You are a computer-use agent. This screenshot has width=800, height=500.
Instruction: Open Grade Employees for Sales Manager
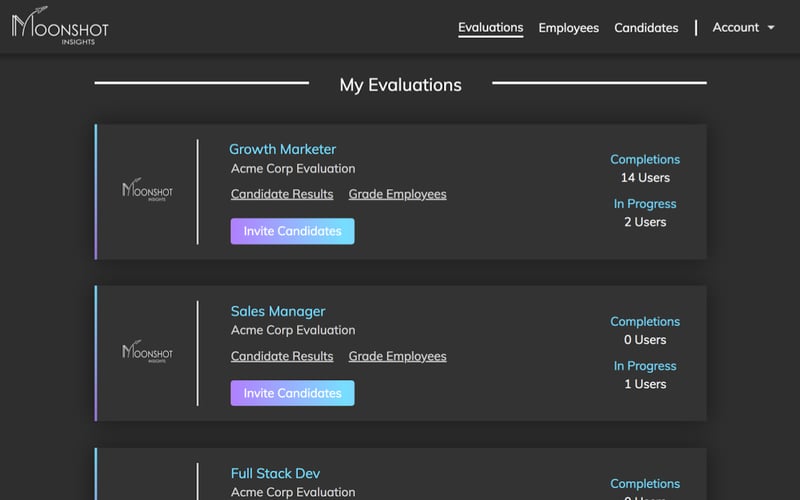(x=397, y=356)
